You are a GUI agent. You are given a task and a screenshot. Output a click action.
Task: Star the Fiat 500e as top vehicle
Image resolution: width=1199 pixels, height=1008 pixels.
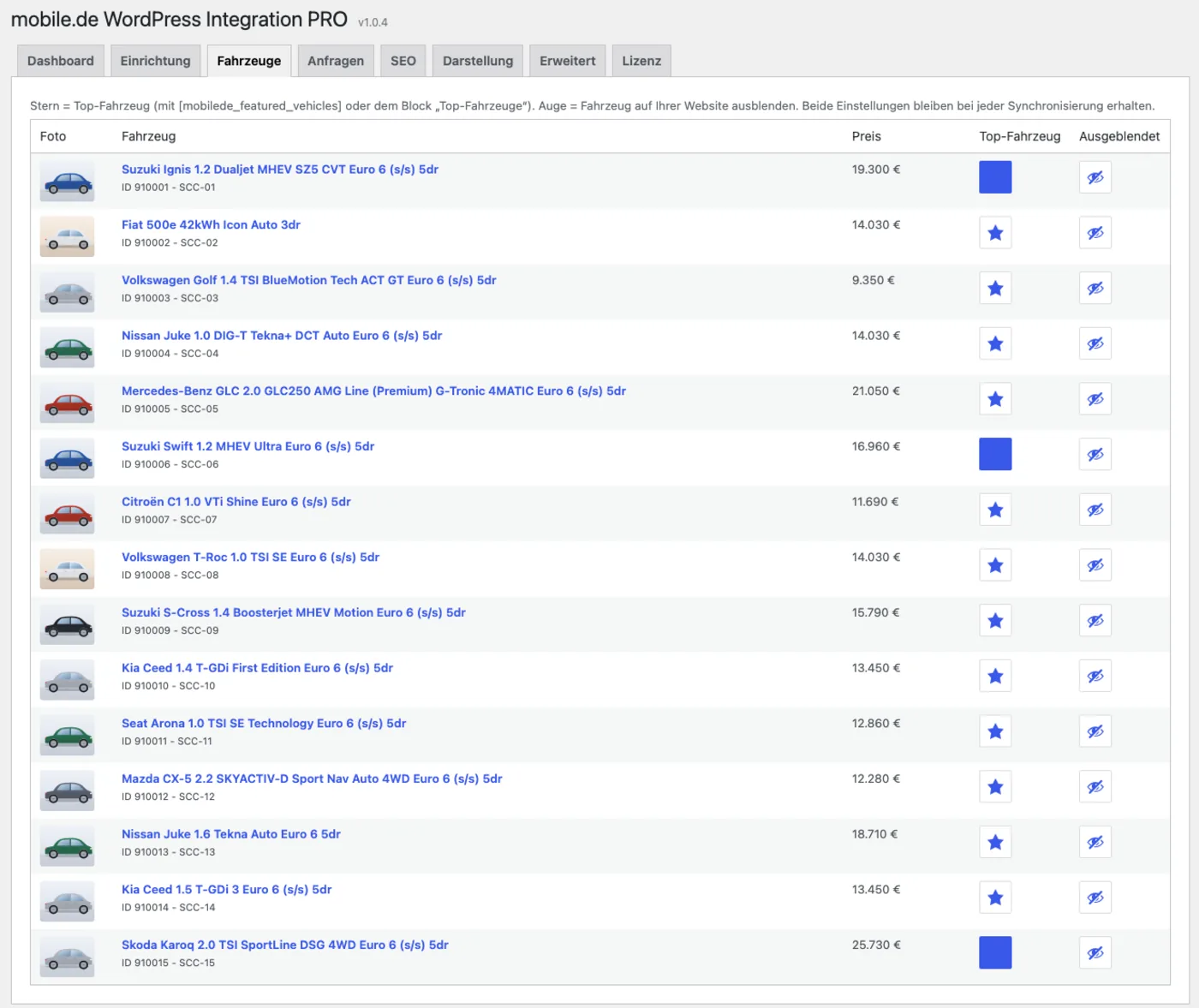point(995,233)
